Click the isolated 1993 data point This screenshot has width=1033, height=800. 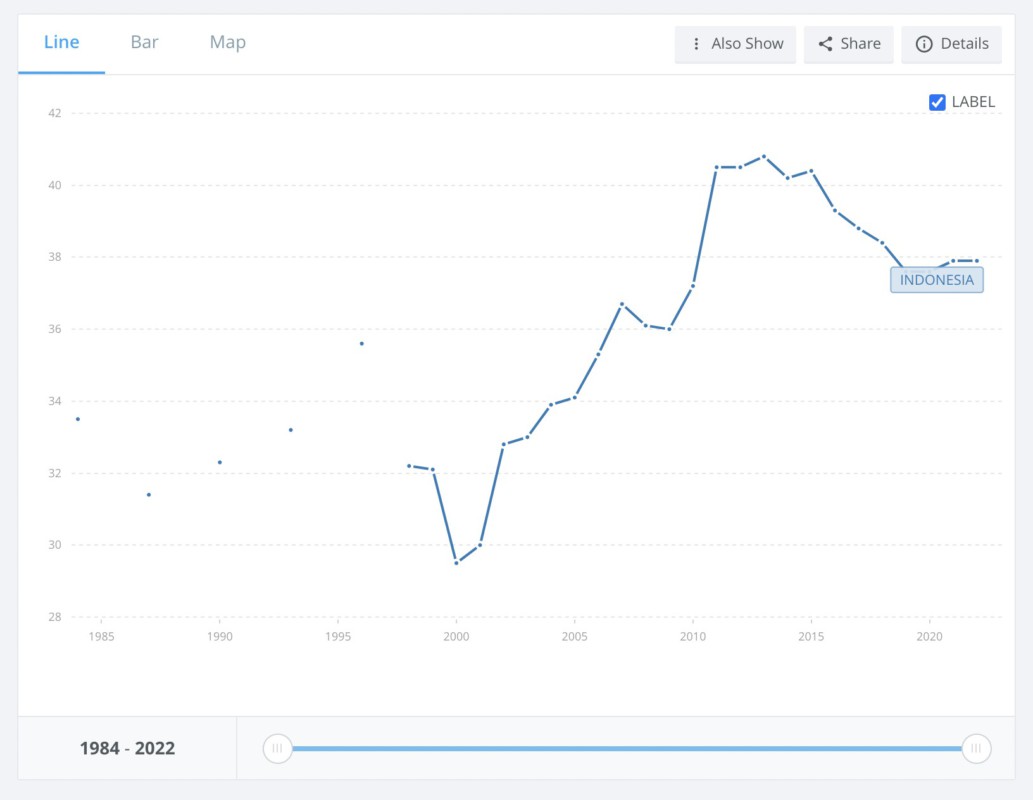pos(291,430)
